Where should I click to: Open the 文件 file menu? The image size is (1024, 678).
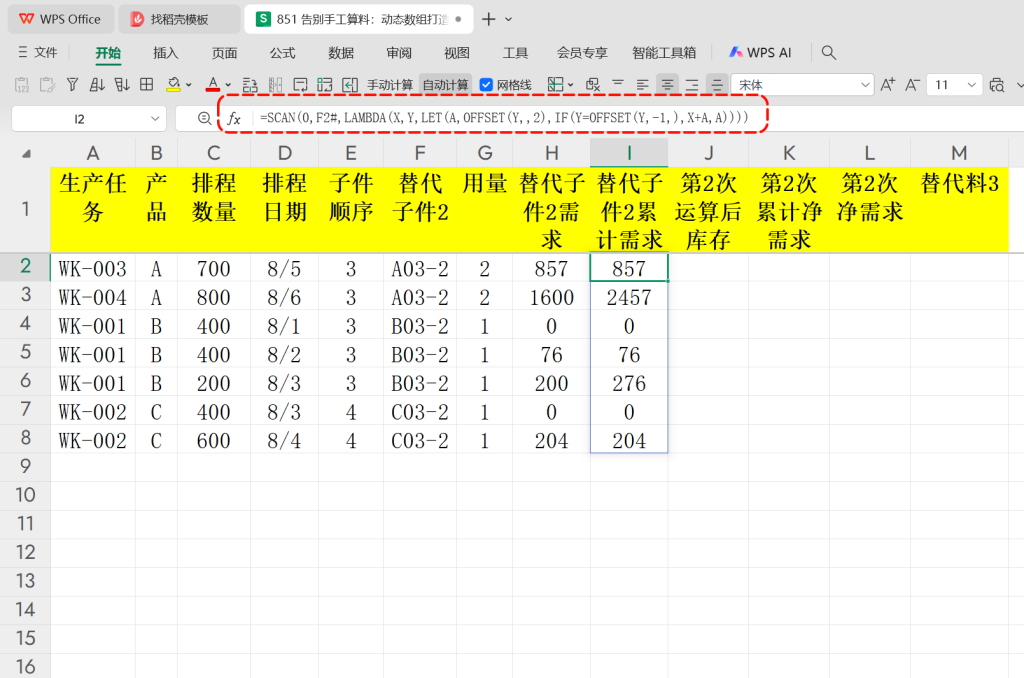coord(37,52)
